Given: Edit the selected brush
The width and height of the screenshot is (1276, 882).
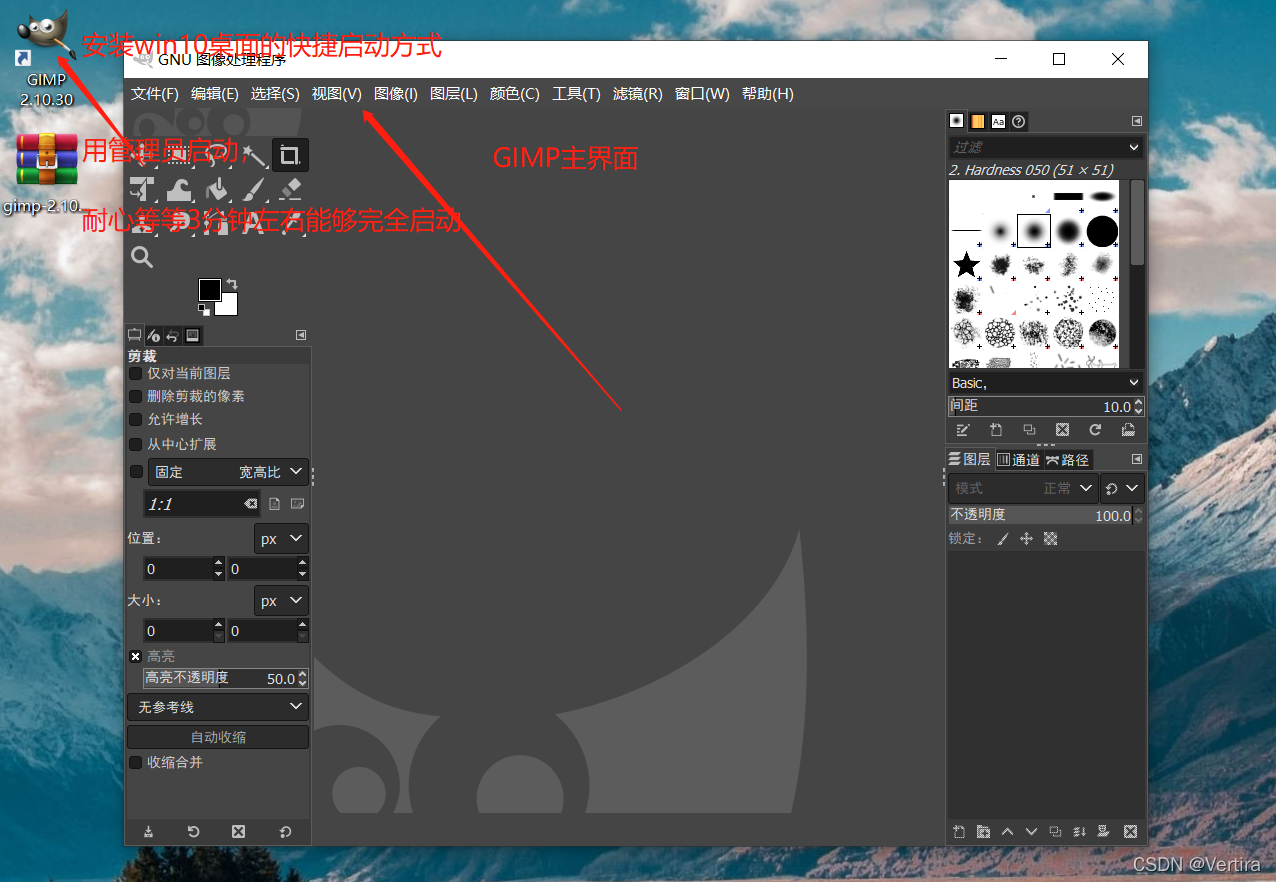Looking at the screenshot, I should click(x=963, y=430).
